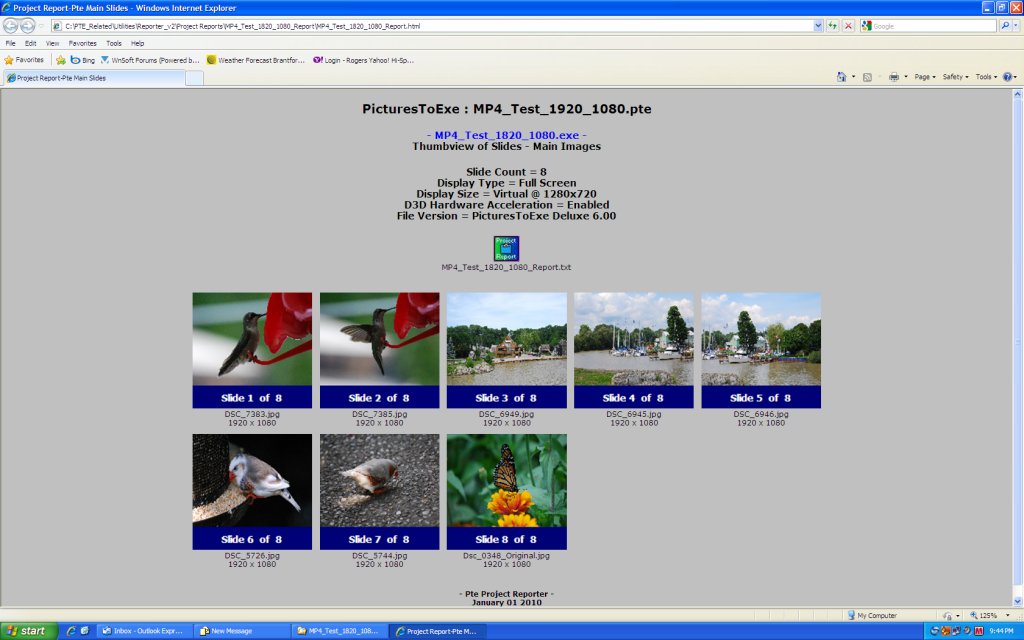Screen dimensions: 1024x640
Task: Open the command bar Tools dropdown
Action: 986,77
